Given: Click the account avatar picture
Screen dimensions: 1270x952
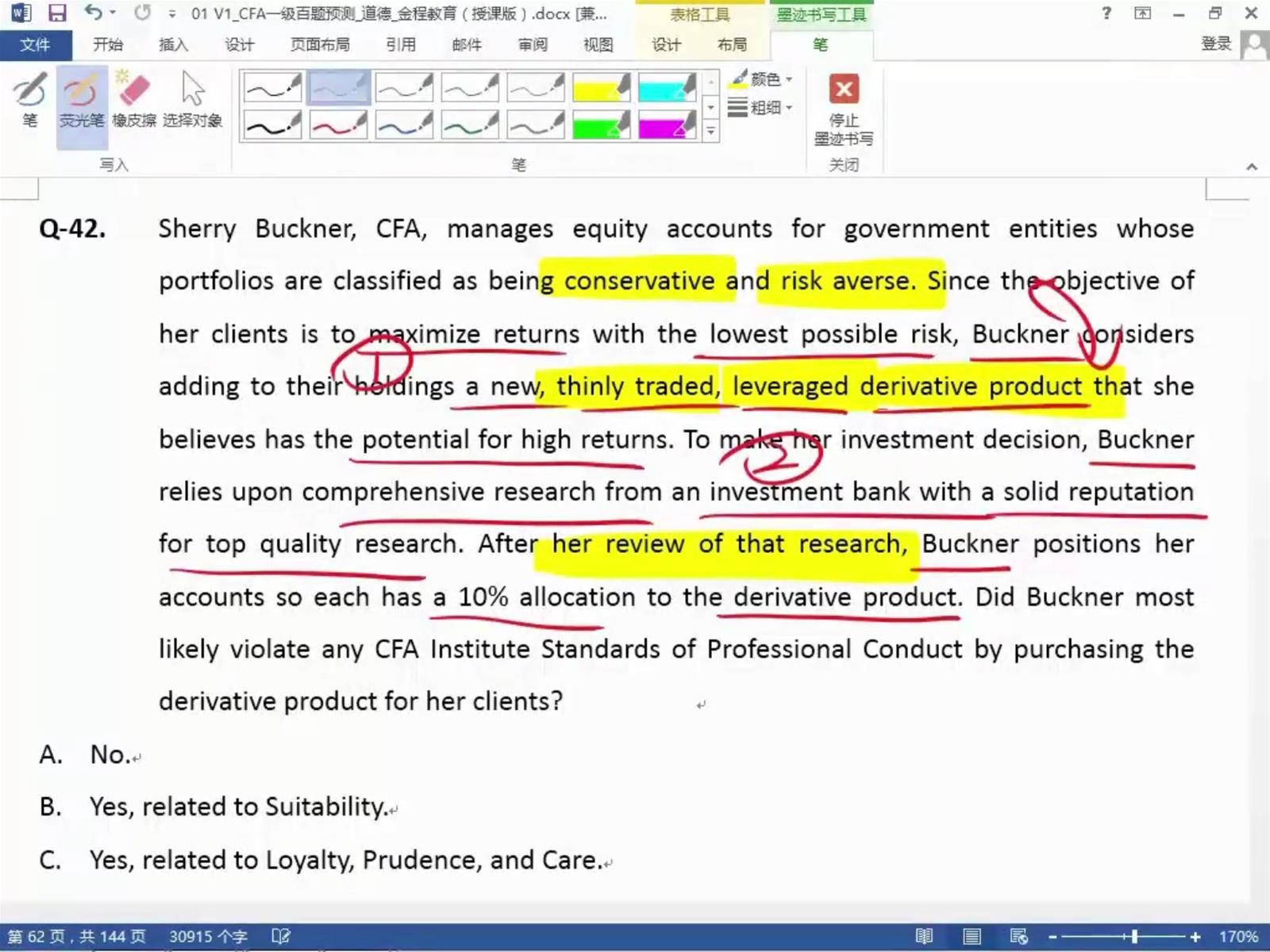Looking at the screenshot, I should [x=1254, y=44].
